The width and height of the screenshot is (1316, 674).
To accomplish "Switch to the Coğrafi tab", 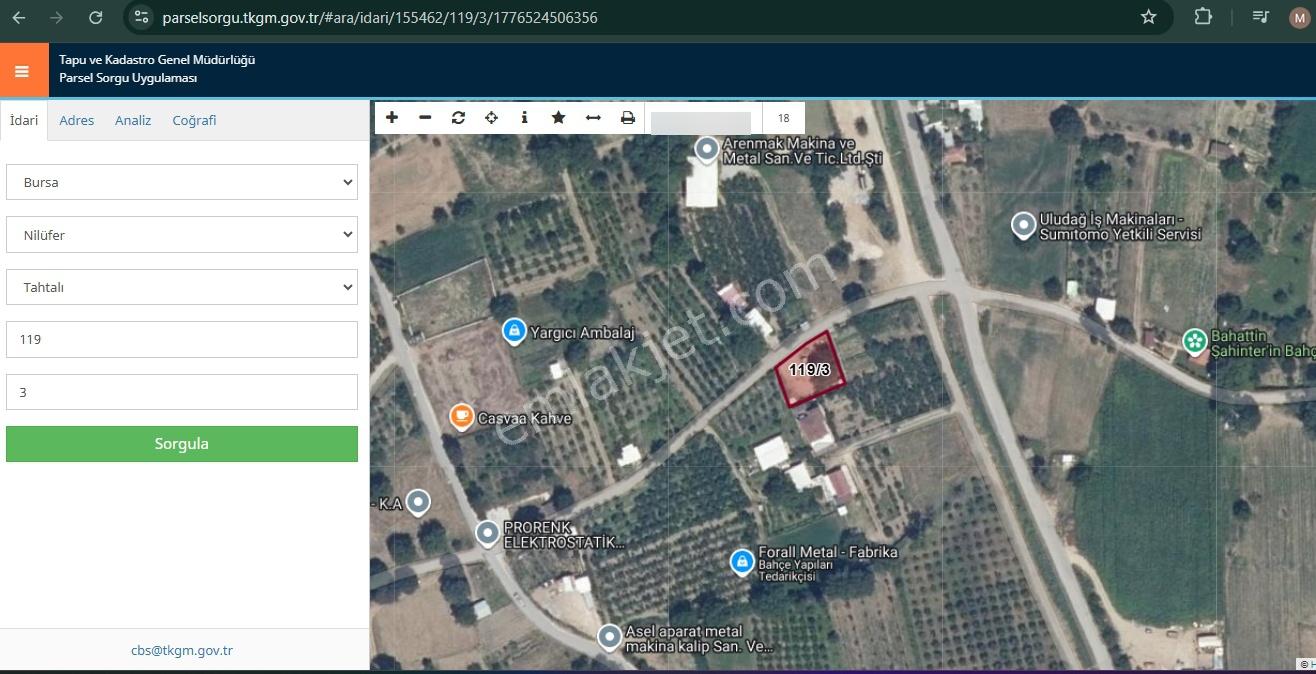I will [x=194, y=120].
